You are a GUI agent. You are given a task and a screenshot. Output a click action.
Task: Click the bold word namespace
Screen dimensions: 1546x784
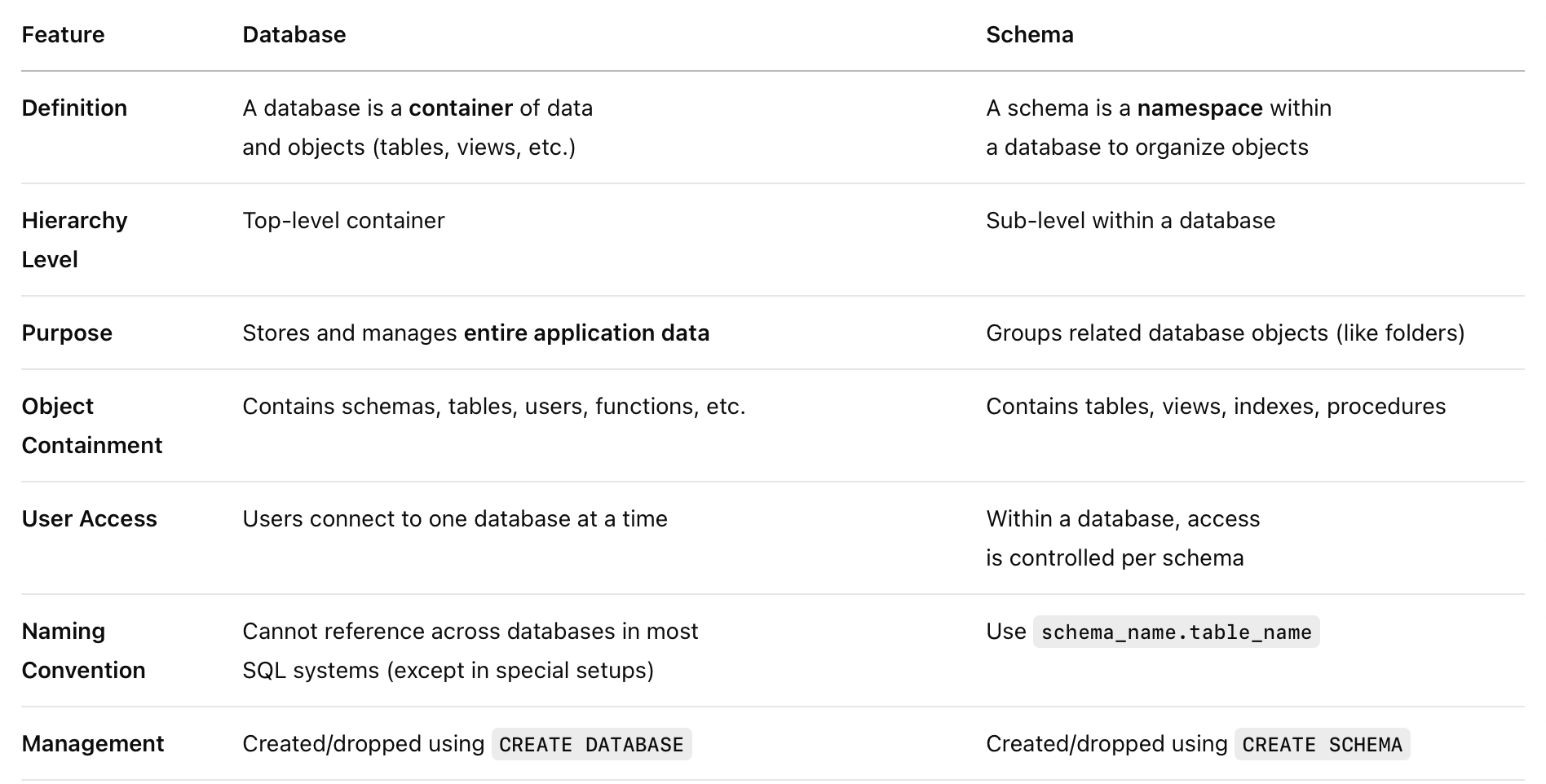1199,108
